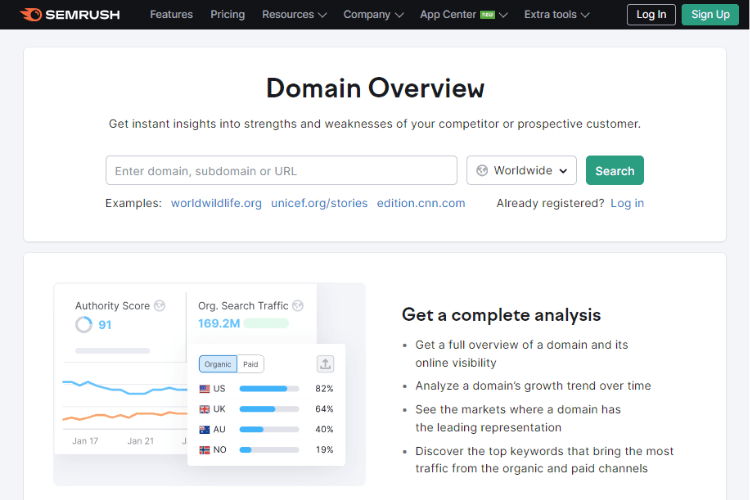Click the AU flag icon
Viewport: 750px width, 500px height.
pyautogui.click(x=204, y=429)
